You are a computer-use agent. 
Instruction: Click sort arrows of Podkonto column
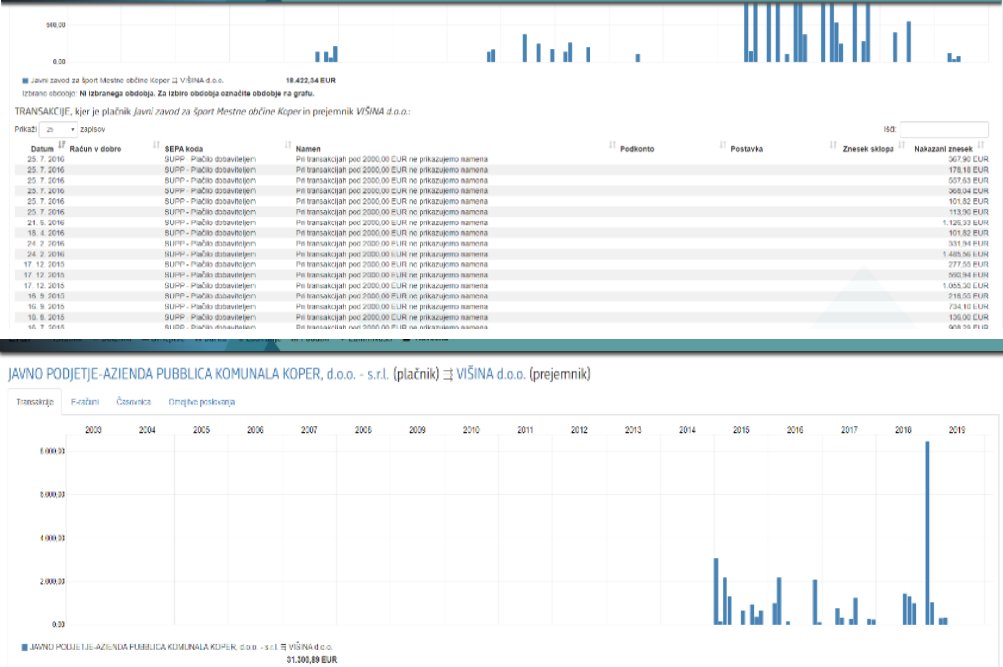click(x=723, y=145)
